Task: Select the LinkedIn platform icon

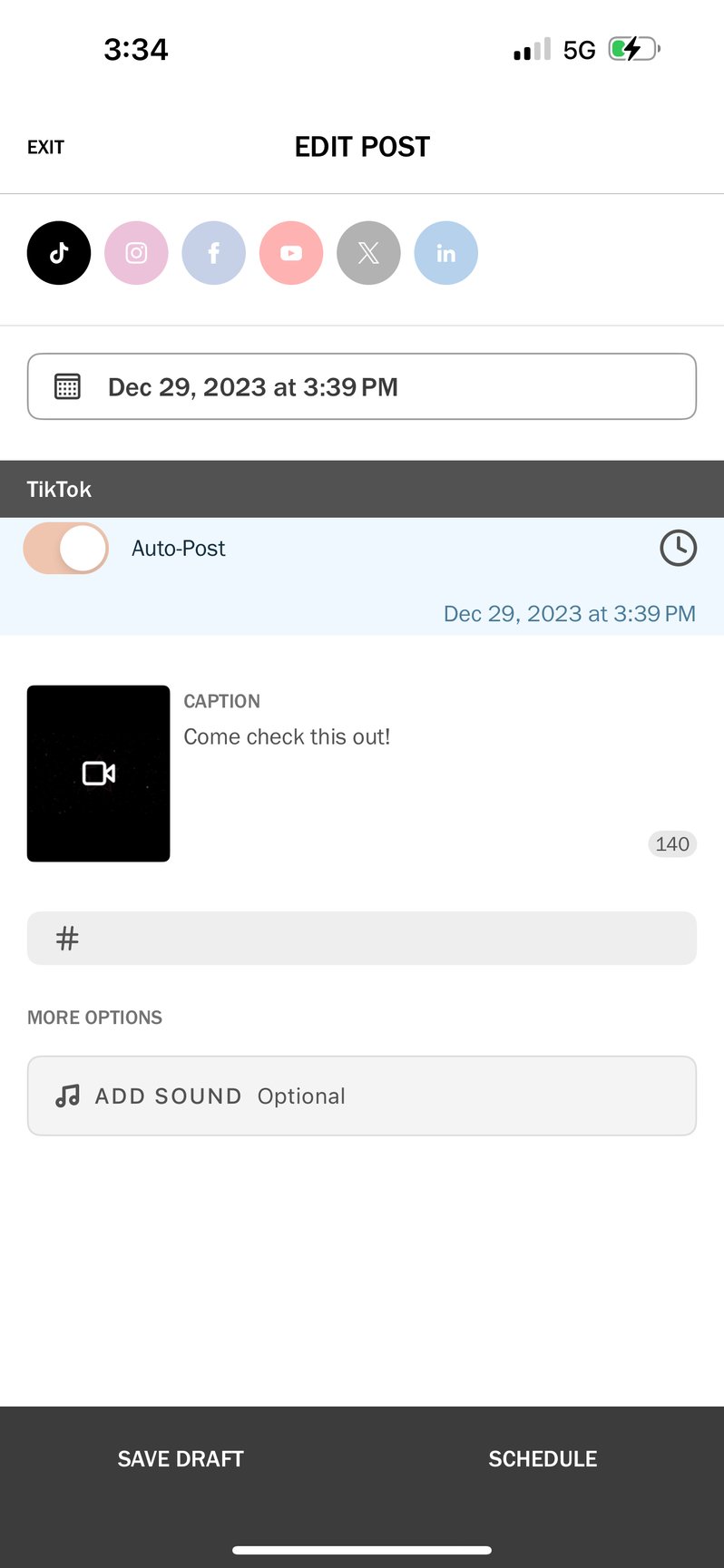Action: 445,253
